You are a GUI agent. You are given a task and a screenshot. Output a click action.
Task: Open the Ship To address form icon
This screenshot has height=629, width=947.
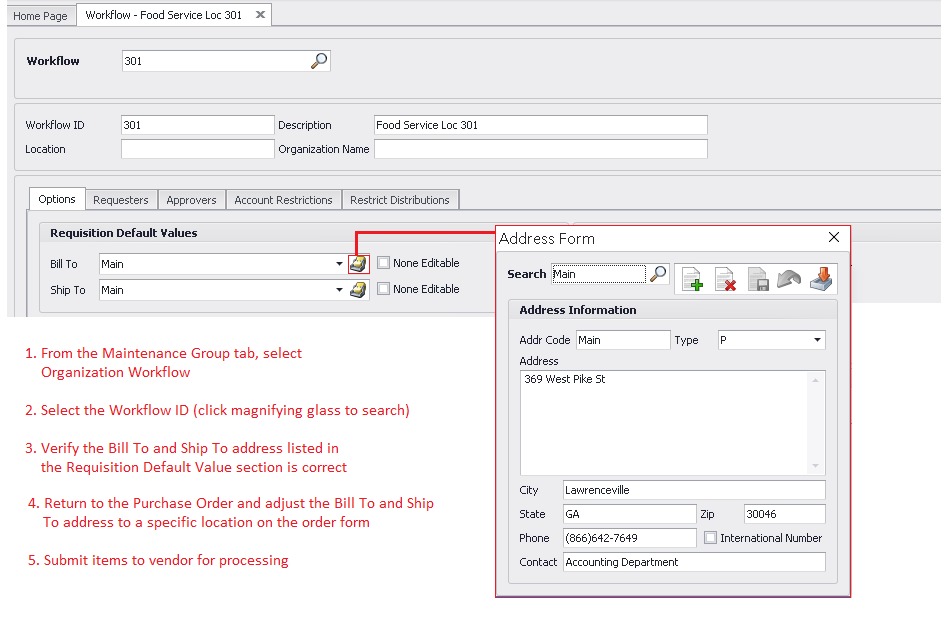click(358, 290)
